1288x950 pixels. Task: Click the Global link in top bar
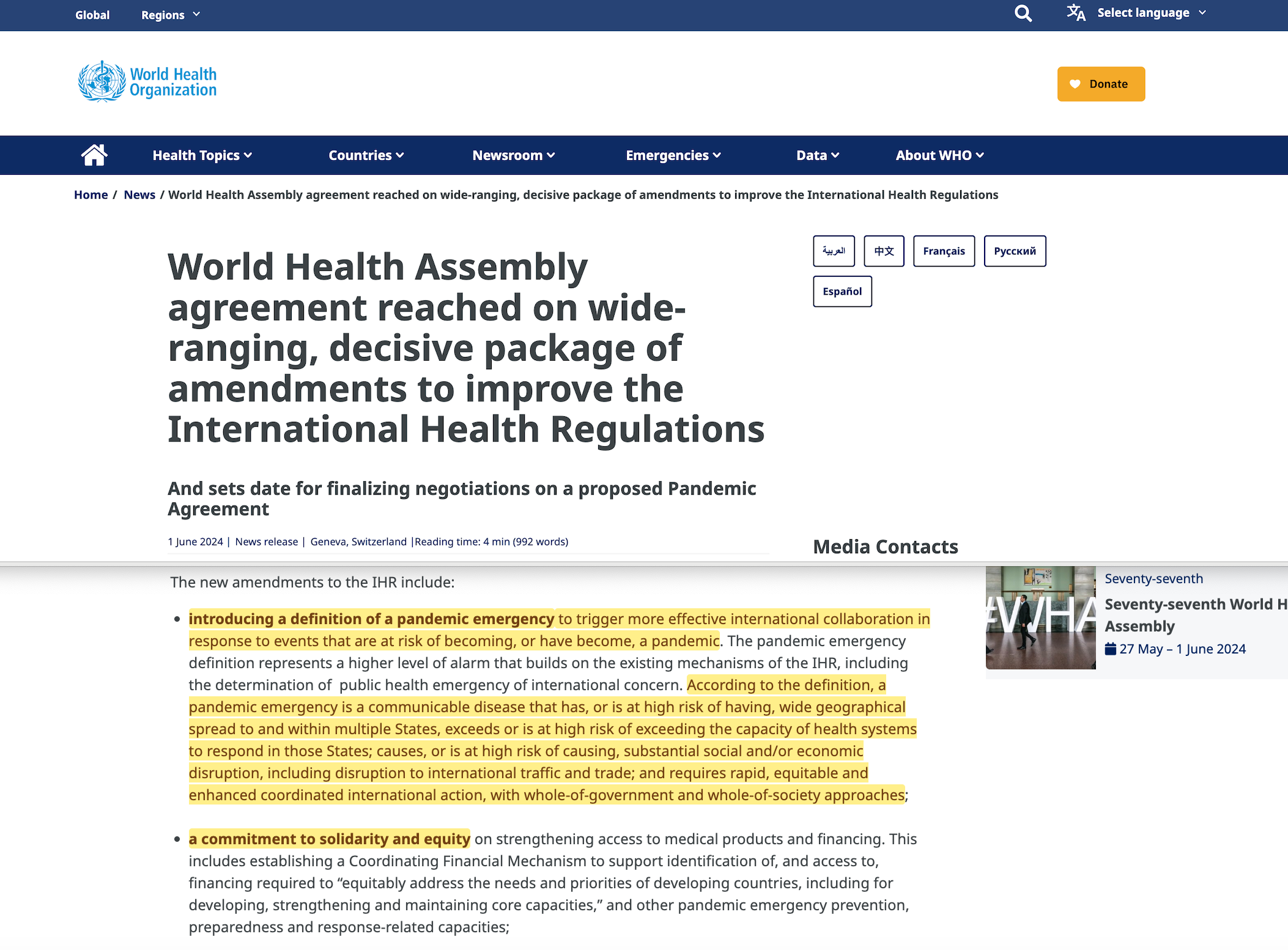[92, 15]
